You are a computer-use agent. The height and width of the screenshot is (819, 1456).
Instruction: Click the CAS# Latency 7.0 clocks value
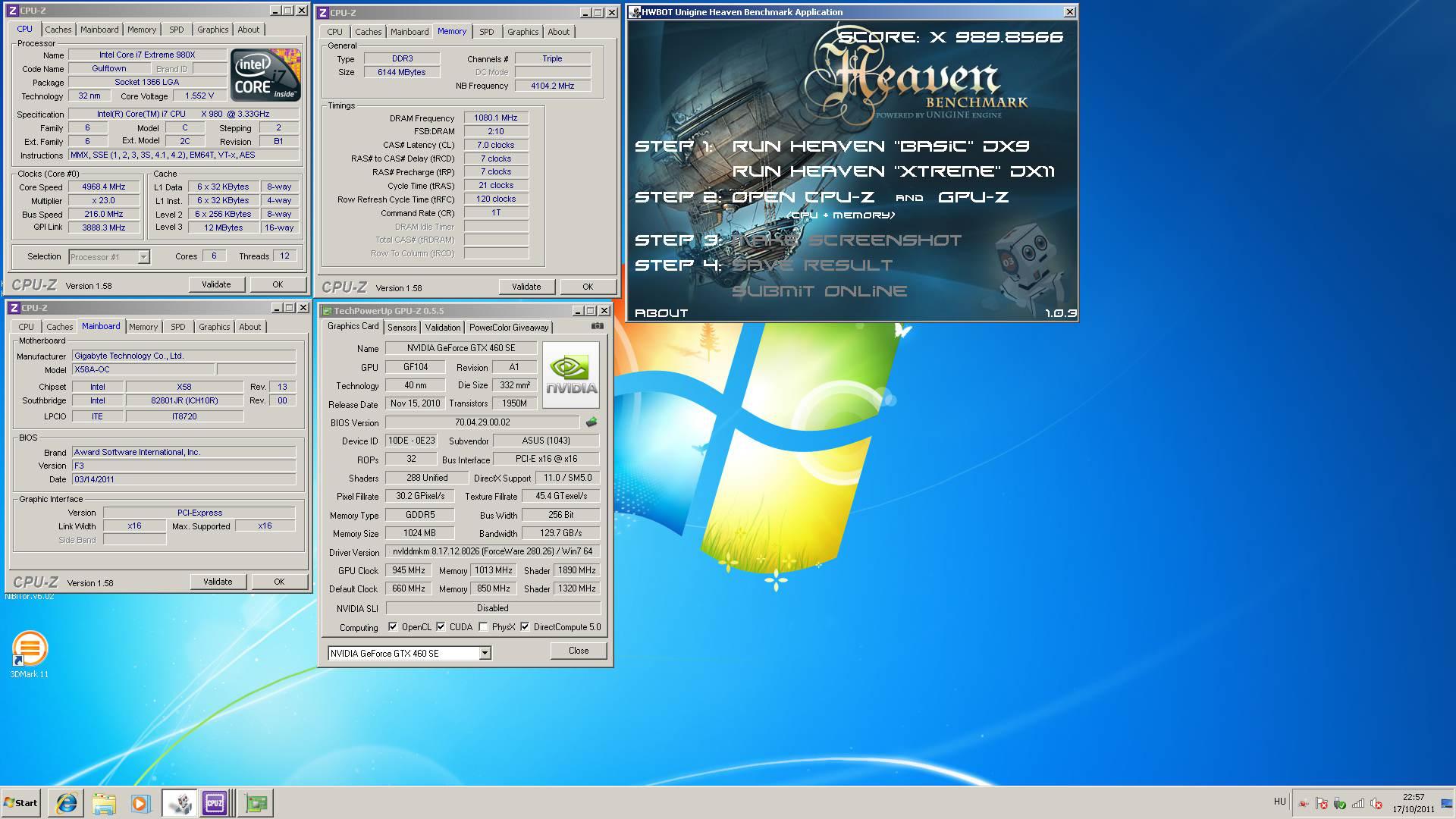pyautogui.click(x=496, y=145)
